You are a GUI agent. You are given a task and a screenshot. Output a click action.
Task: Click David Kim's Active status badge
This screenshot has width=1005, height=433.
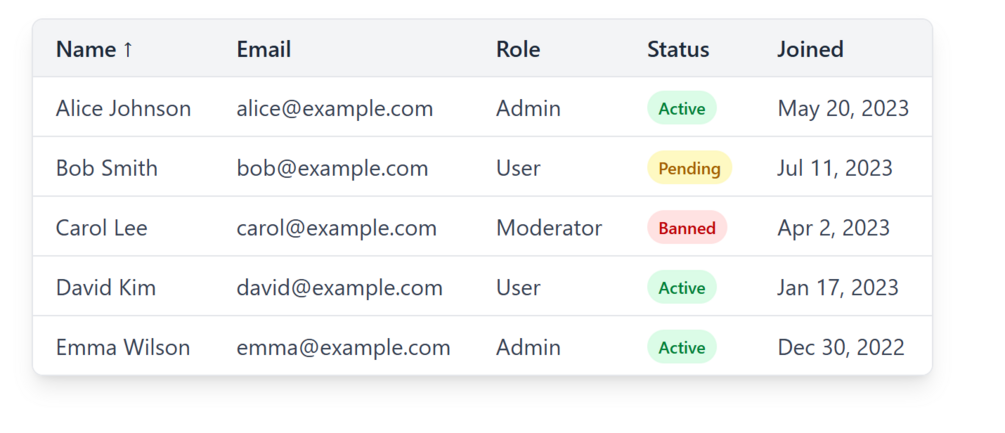682,288
